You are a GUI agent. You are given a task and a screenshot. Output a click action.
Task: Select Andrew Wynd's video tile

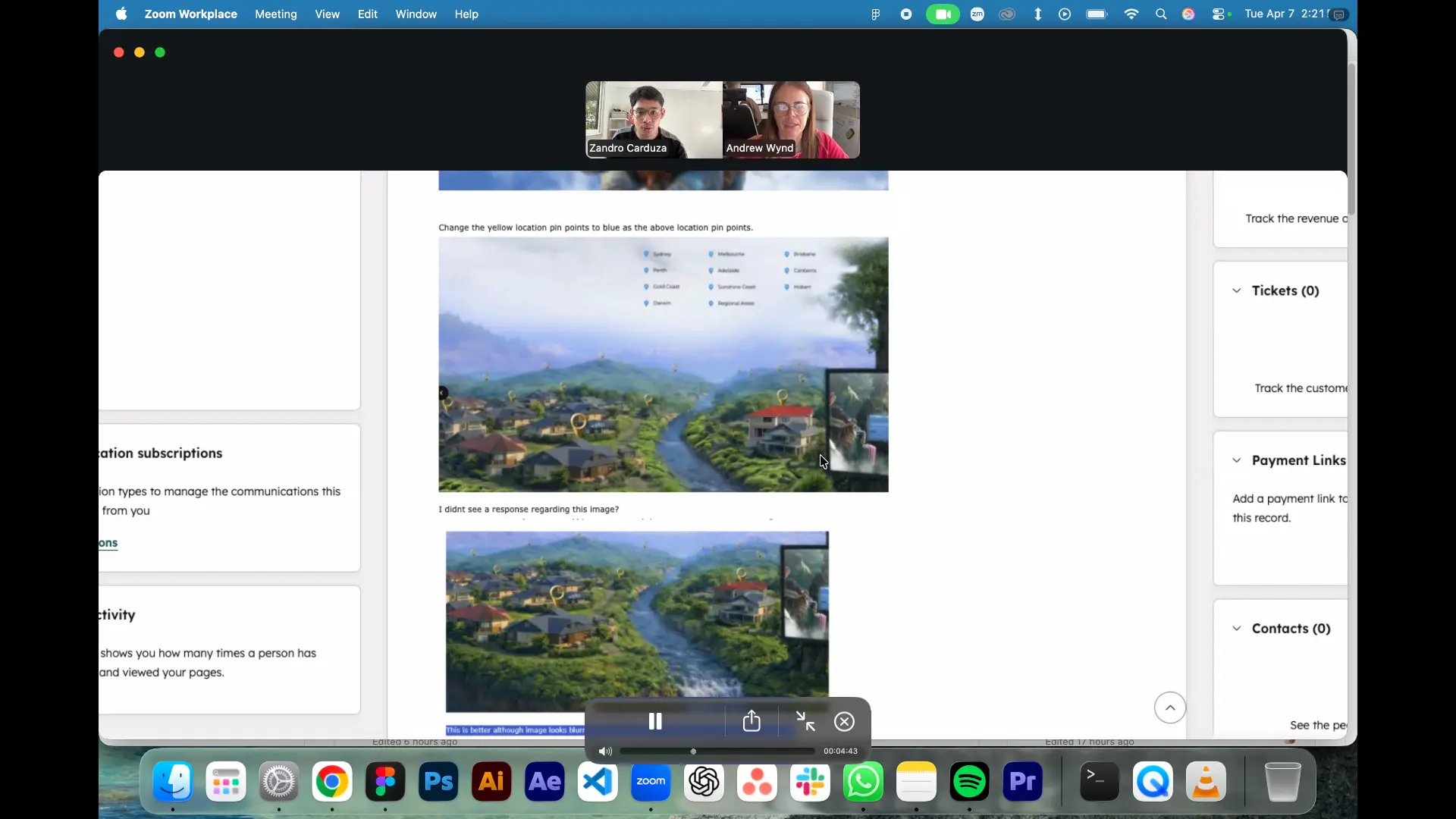tap(791, 120)
